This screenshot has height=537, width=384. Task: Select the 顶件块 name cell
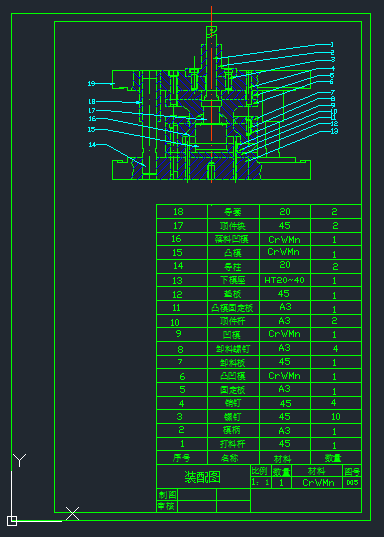(x=233, y=226)
